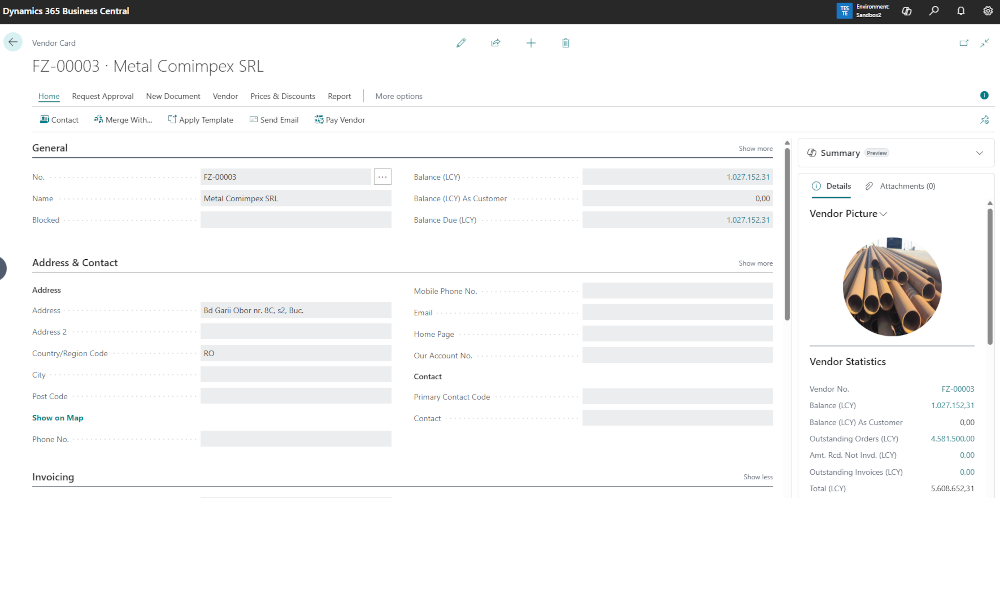Switch to the Details factbox tab
This screenshot has width=1000, height=600.
pos(832,186)
